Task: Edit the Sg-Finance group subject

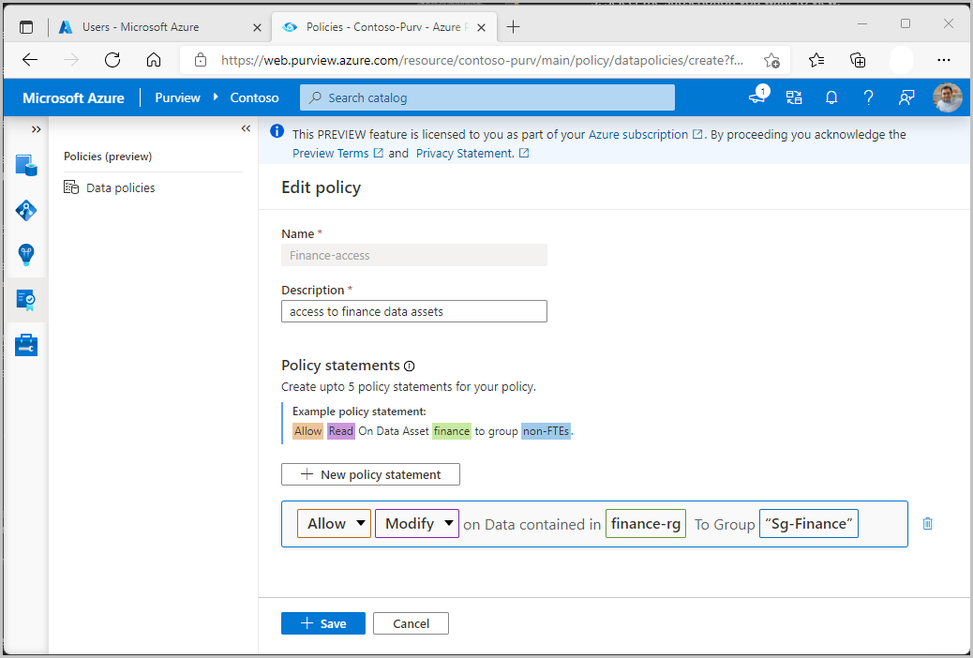Action: pos(809,524)
